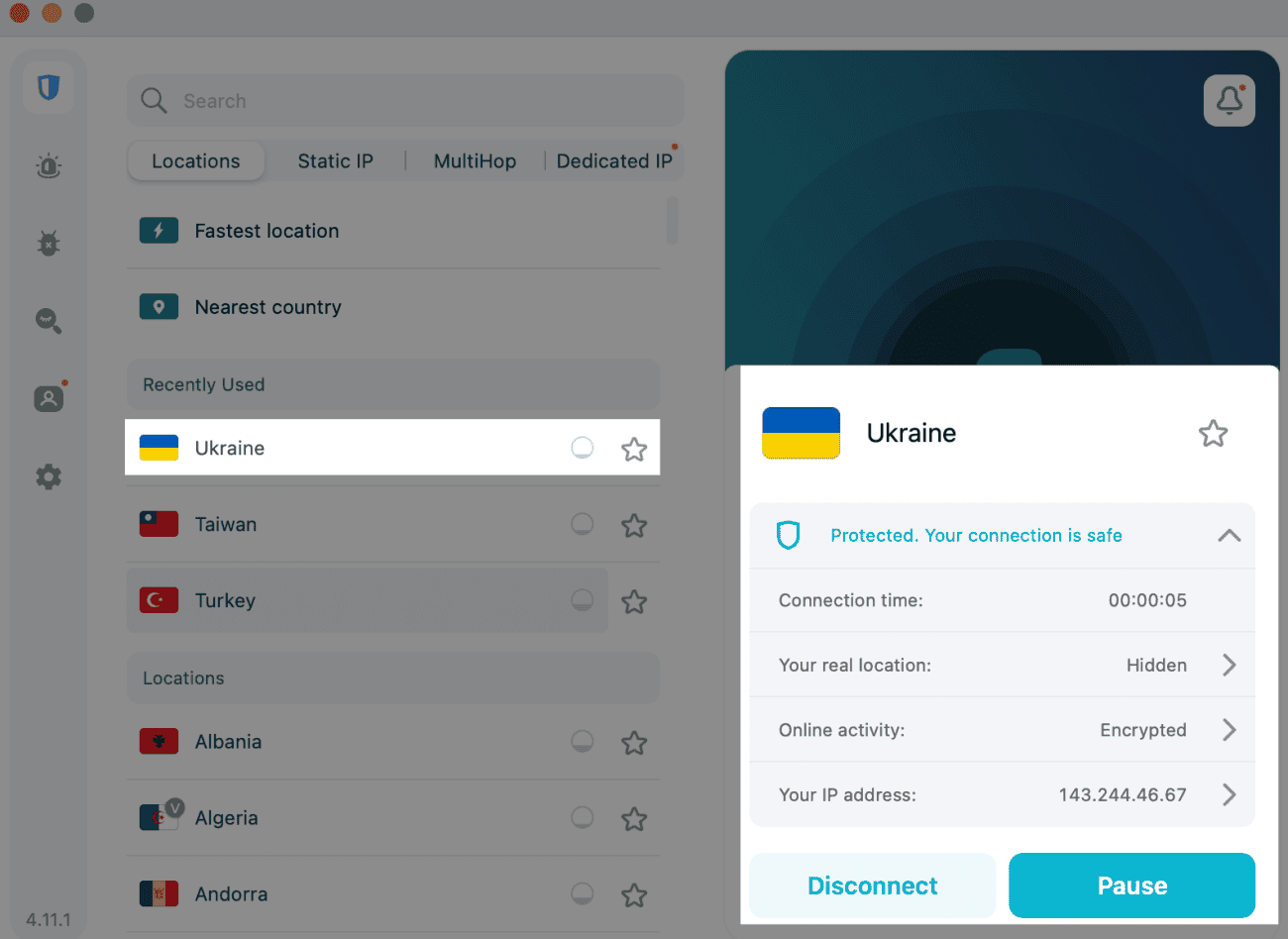Viewport: 1288px width, 939px height.
Task: Click the load indicator circle for Algeria
Action: (x=583, y=817)
